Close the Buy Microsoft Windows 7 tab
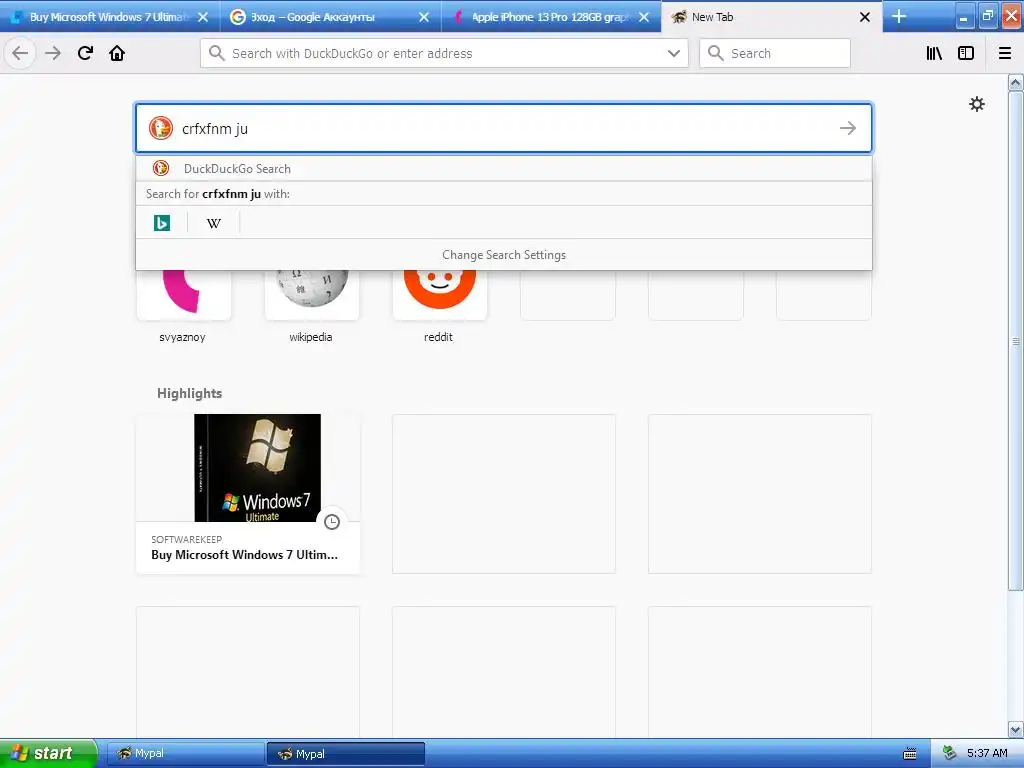Image resolution: width=1024 pixels, height=768 pixels. [x=203, y=17]
